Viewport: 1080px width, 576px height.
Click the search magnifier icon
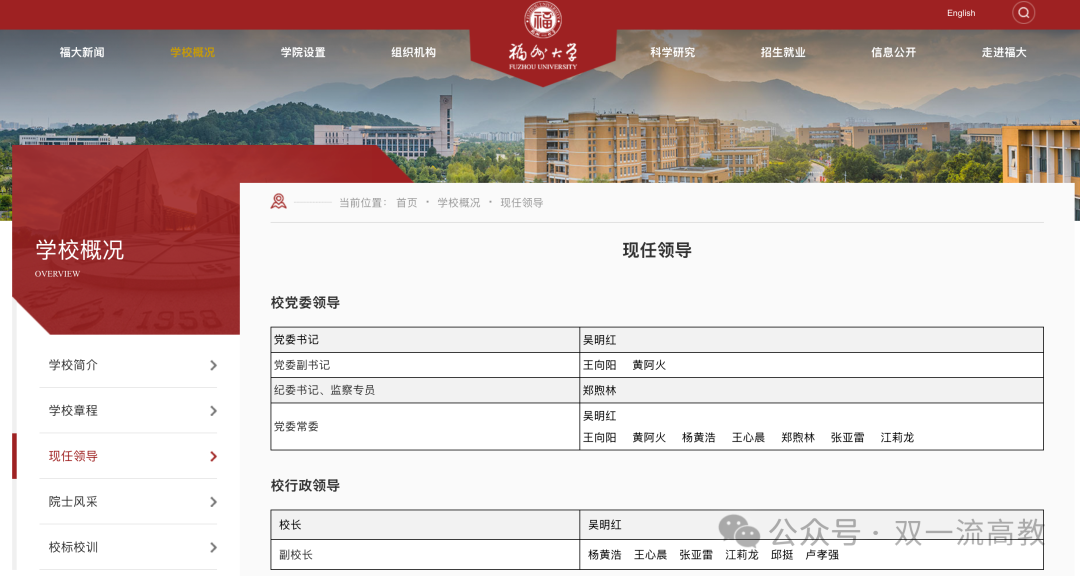(x=1023, y=13)
